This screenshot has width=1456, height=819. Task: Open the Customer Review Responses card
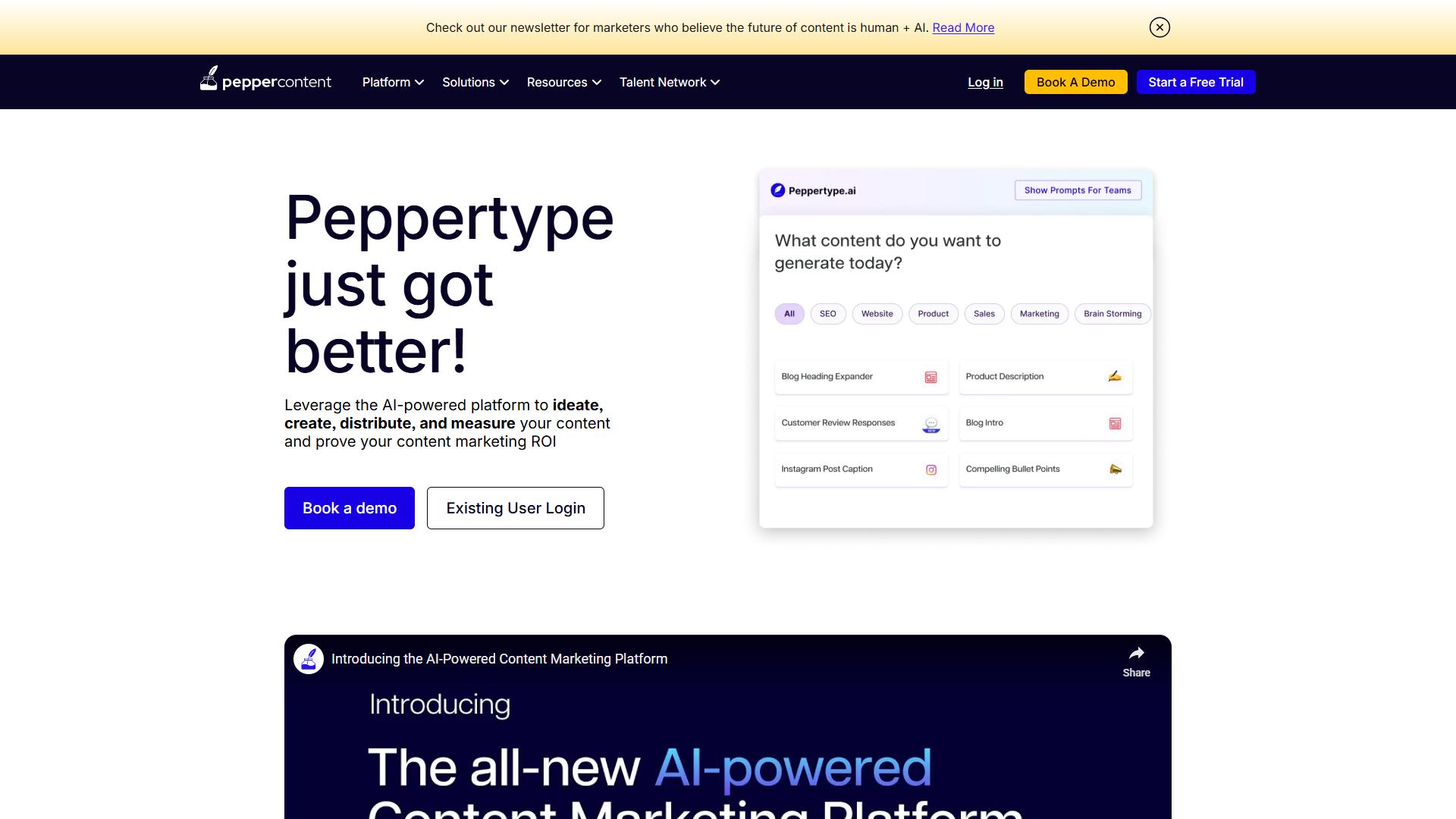point(861,423)
